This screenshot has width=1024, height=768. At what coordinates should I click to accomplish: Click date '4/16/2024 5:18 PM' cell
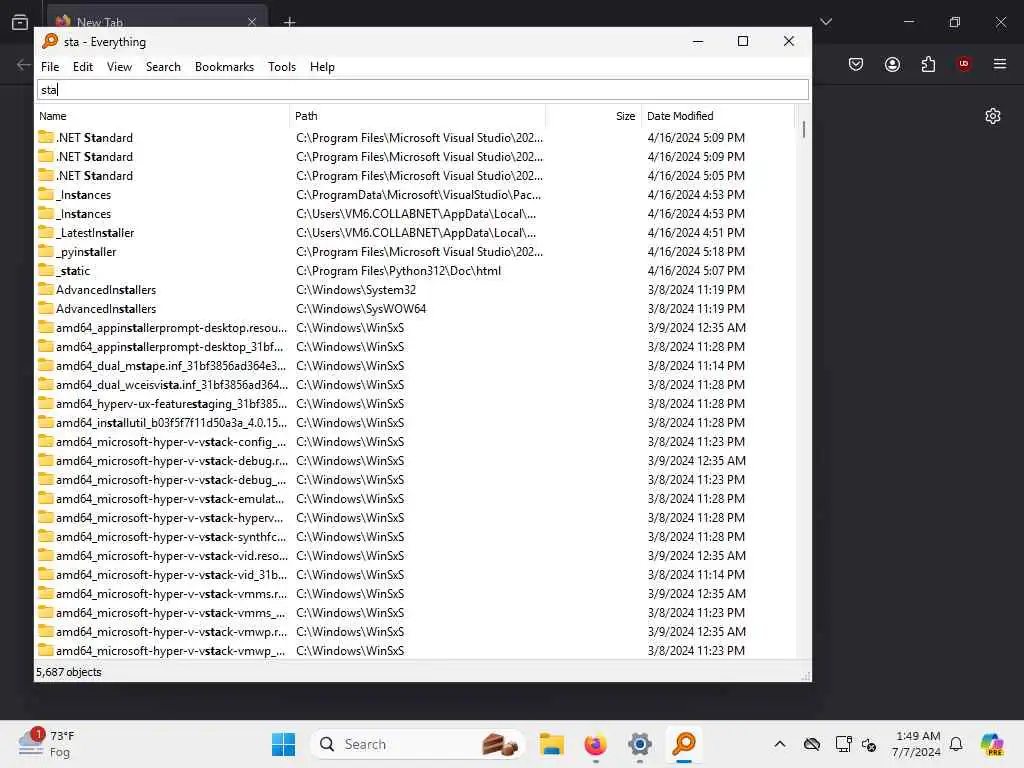[696, 251]
